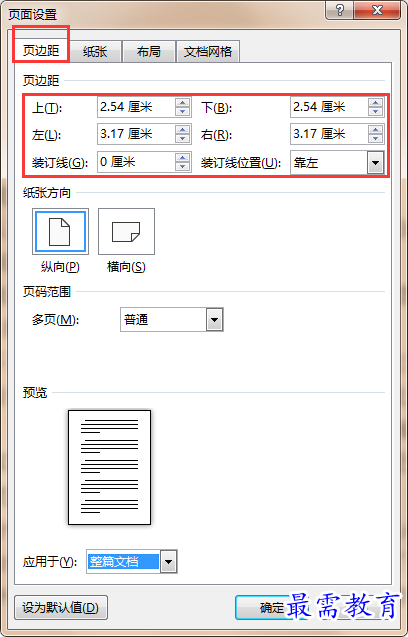Click the 右(R) margin input field
This screenshot has height=637, width=408.
[x=329, y=134]
